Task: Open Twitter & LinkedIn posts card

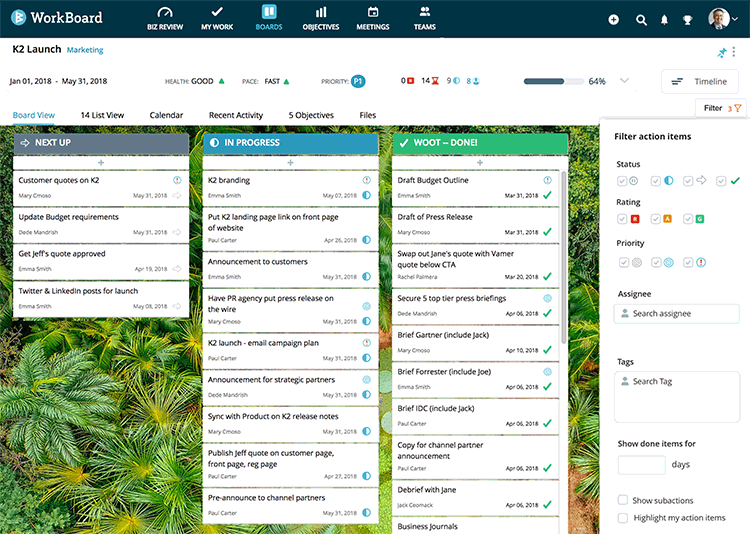Action: [101, 298]
